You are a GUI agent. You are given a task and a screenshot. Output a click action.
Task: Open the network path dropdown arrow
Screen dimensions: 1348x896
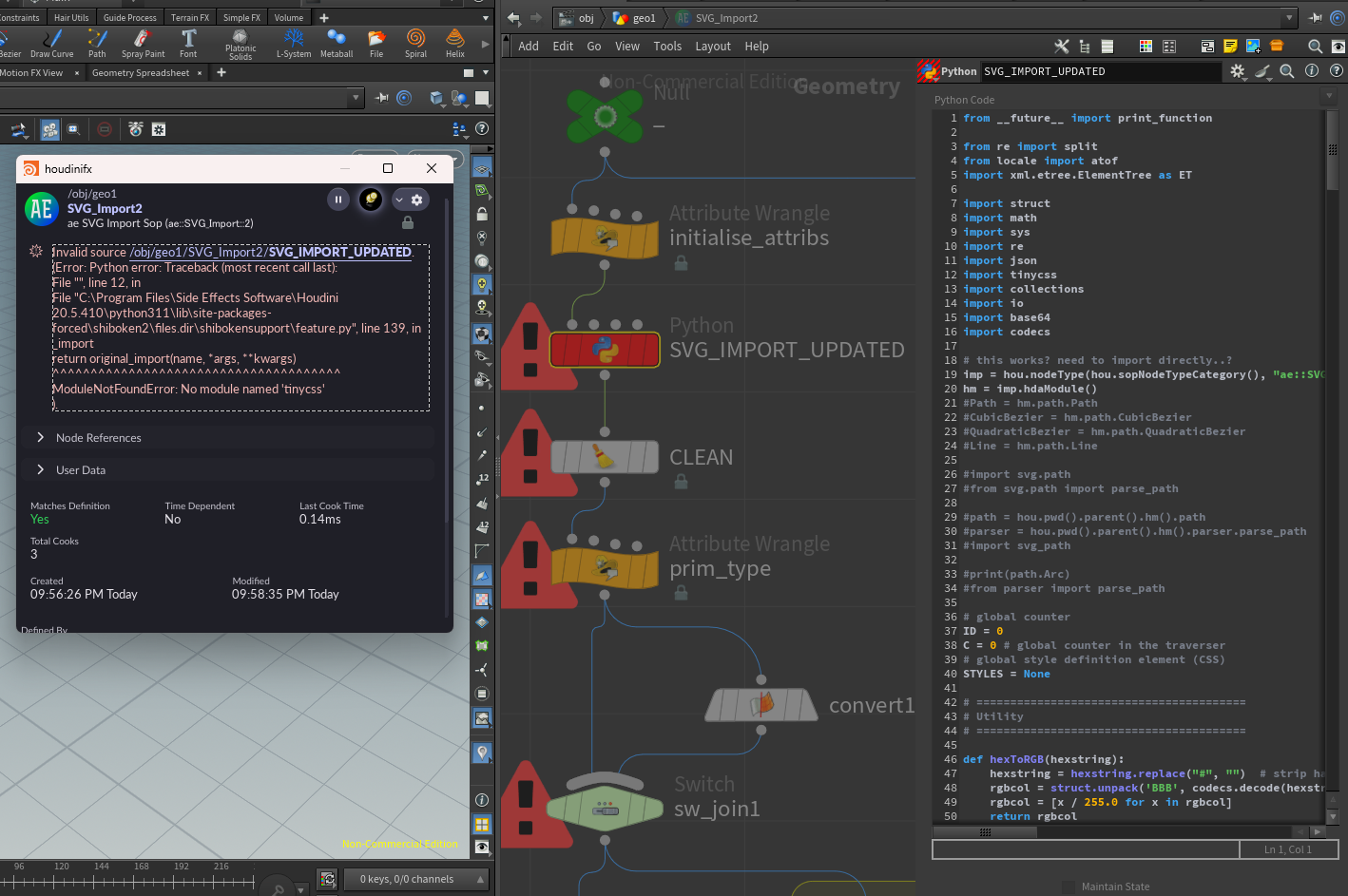(x=1289, y=18)
